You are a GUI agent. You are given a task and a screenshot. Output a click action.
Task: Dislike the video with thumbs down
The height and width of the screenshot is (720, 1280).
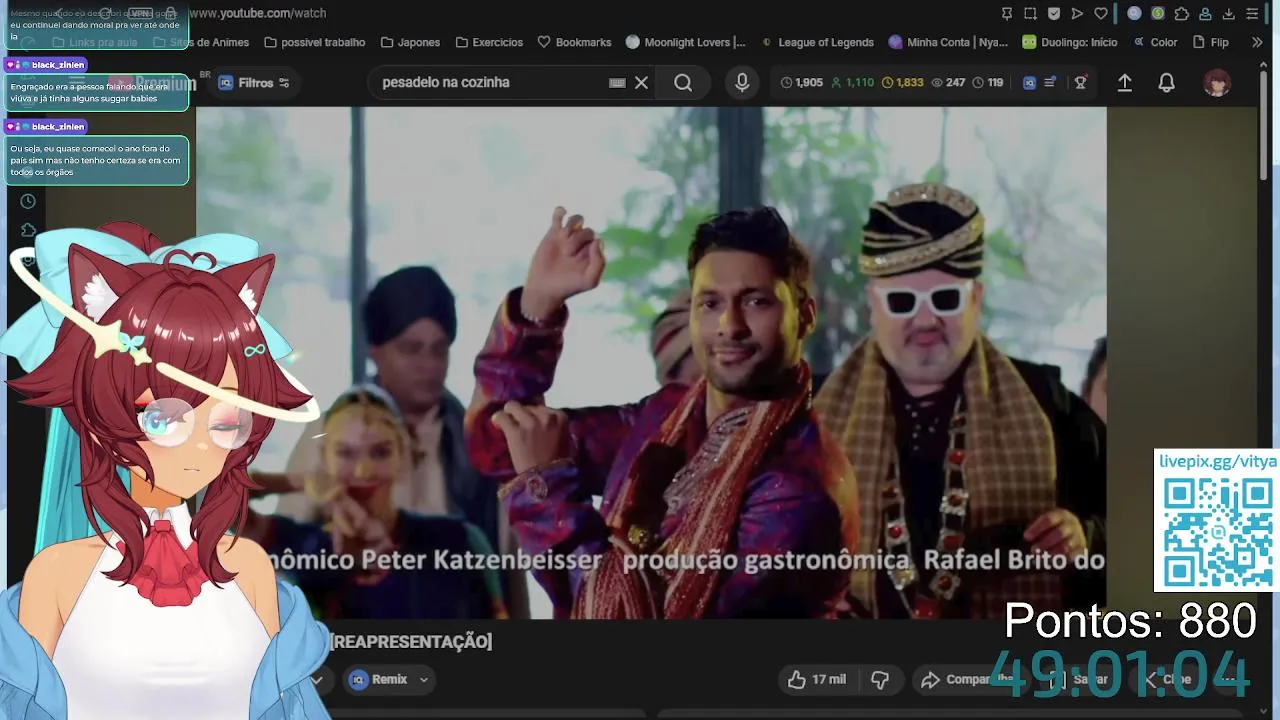click(880, 680)
